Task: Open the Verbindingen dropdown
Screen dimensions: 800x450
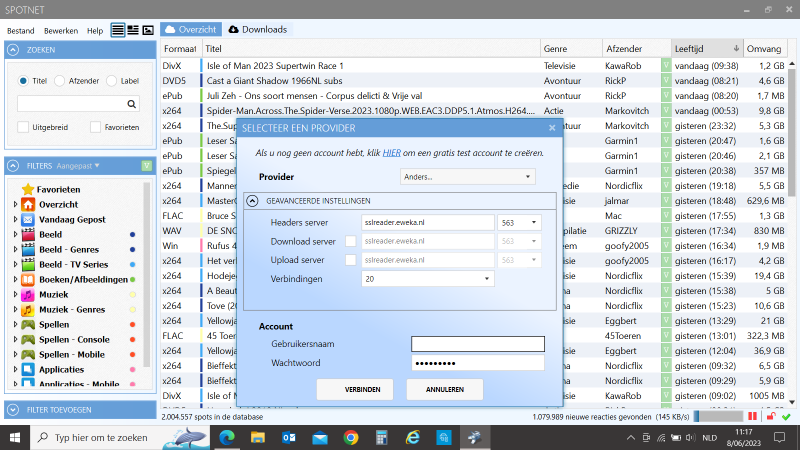Action: point(427,279)
